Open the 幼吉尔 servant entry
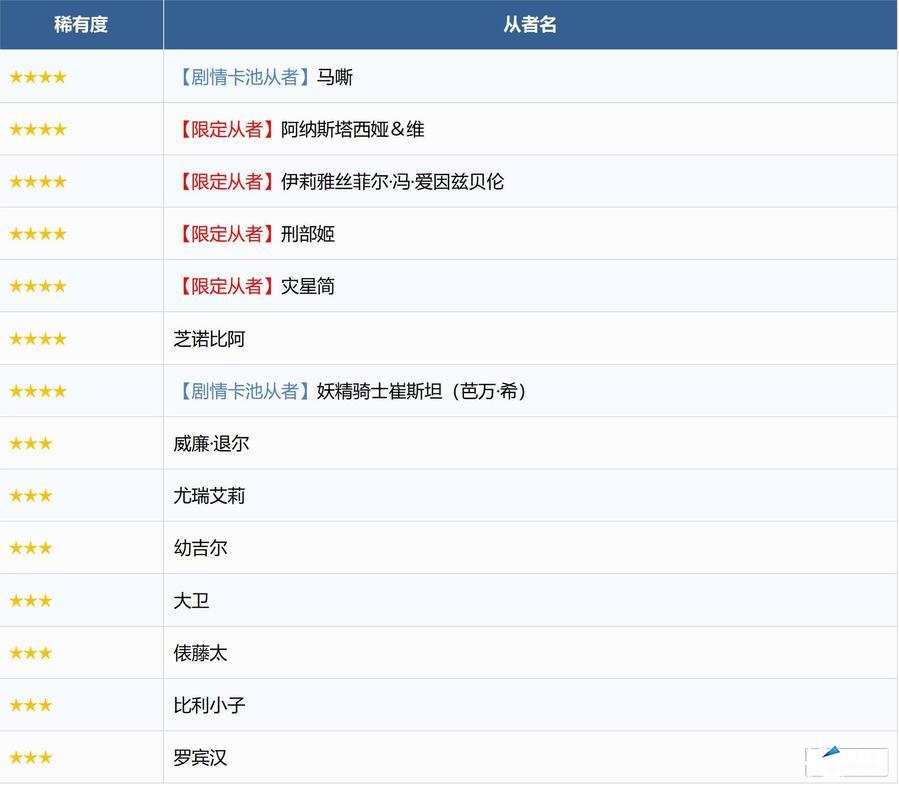Viewport: 899px width, 787px height. [200, 548]
